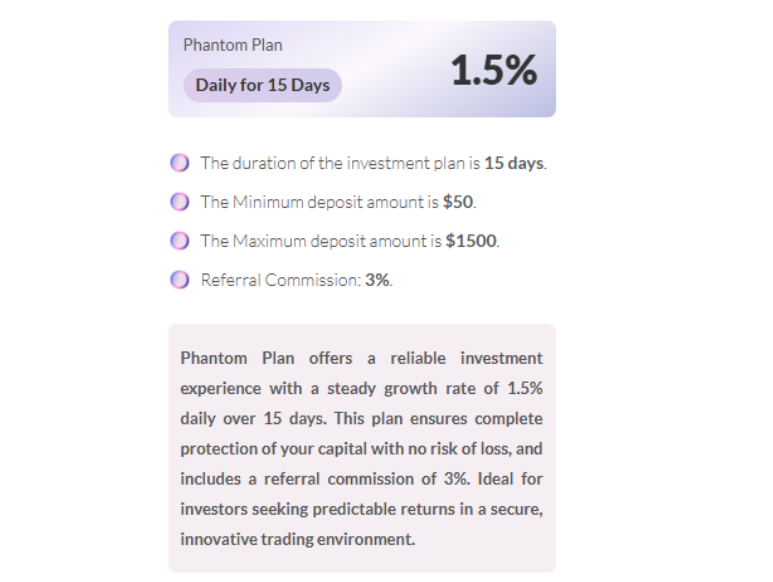Click the bullet icon beside the plan duration line

point(179,163)
